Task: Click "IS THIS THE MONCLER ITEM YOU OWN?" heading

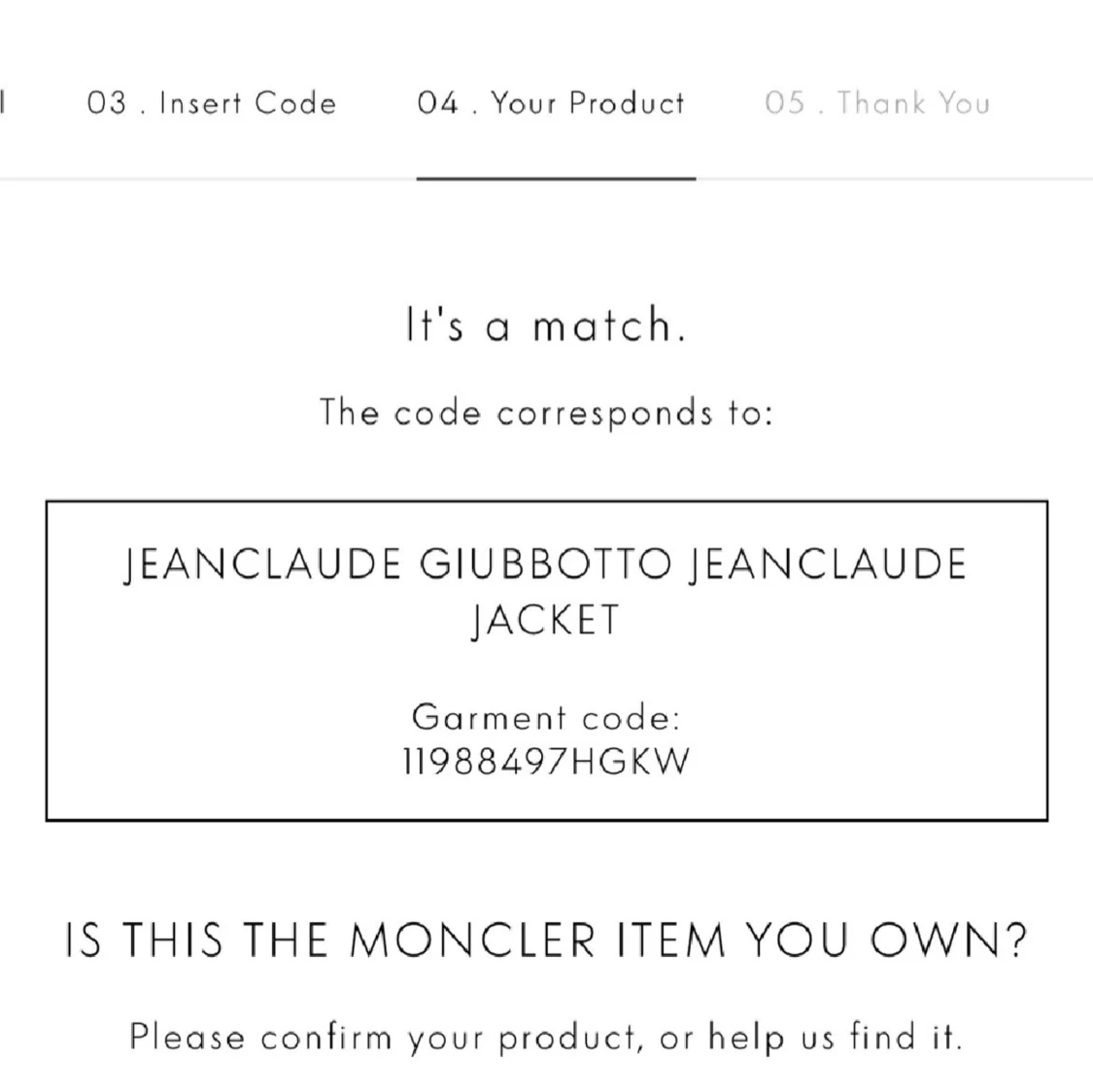Action: coord(546,940)
